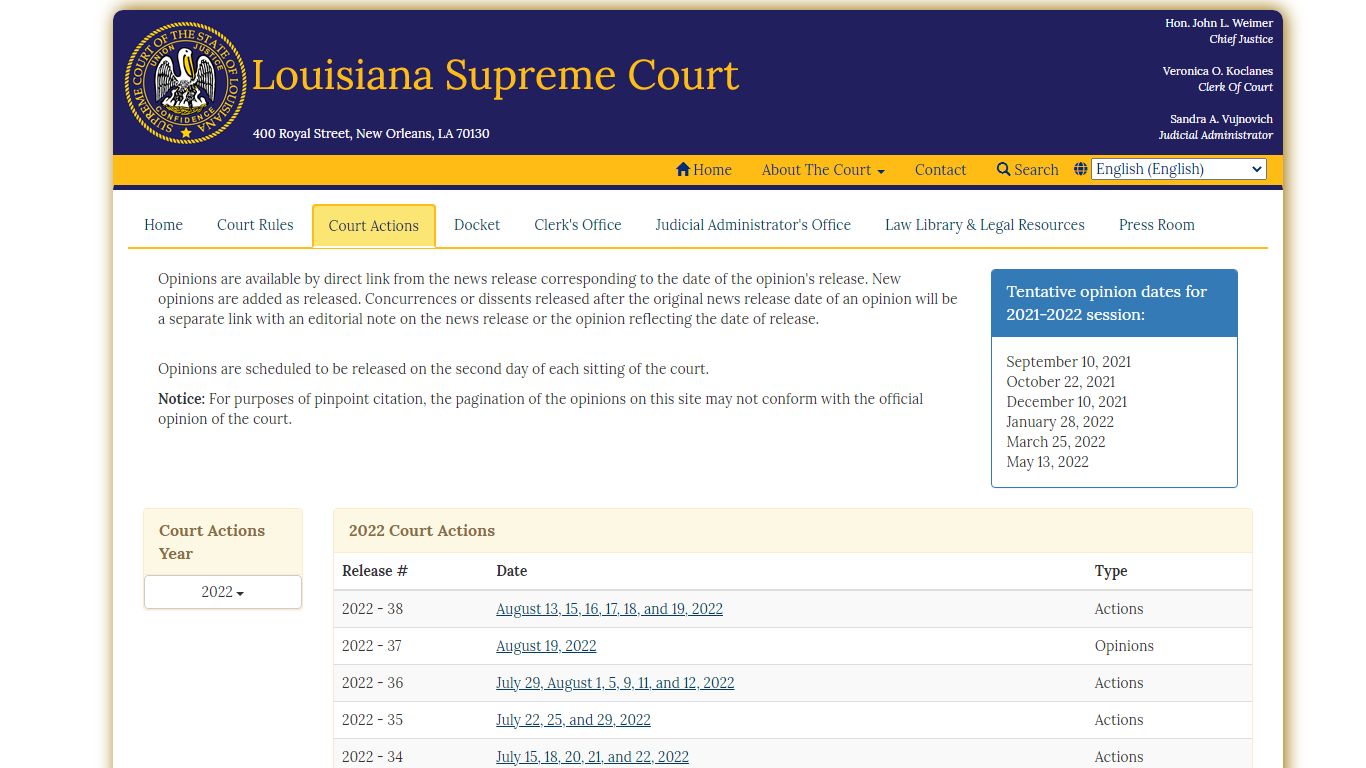Open Law Library & Legal Resources tab

pyautogui.click(x=985, y=225)
